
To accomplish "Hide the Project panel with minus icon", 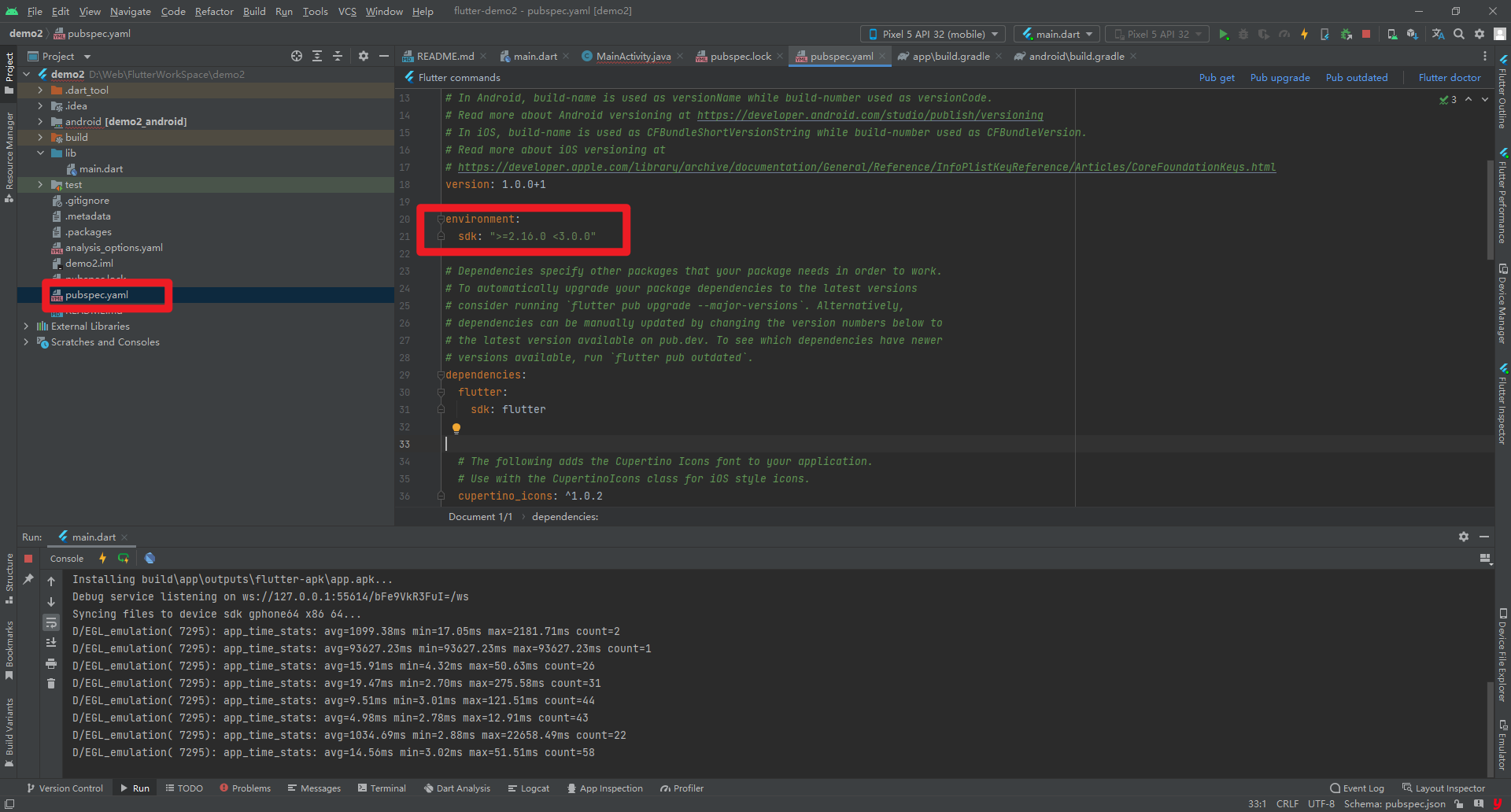I will tap(383, 56).
